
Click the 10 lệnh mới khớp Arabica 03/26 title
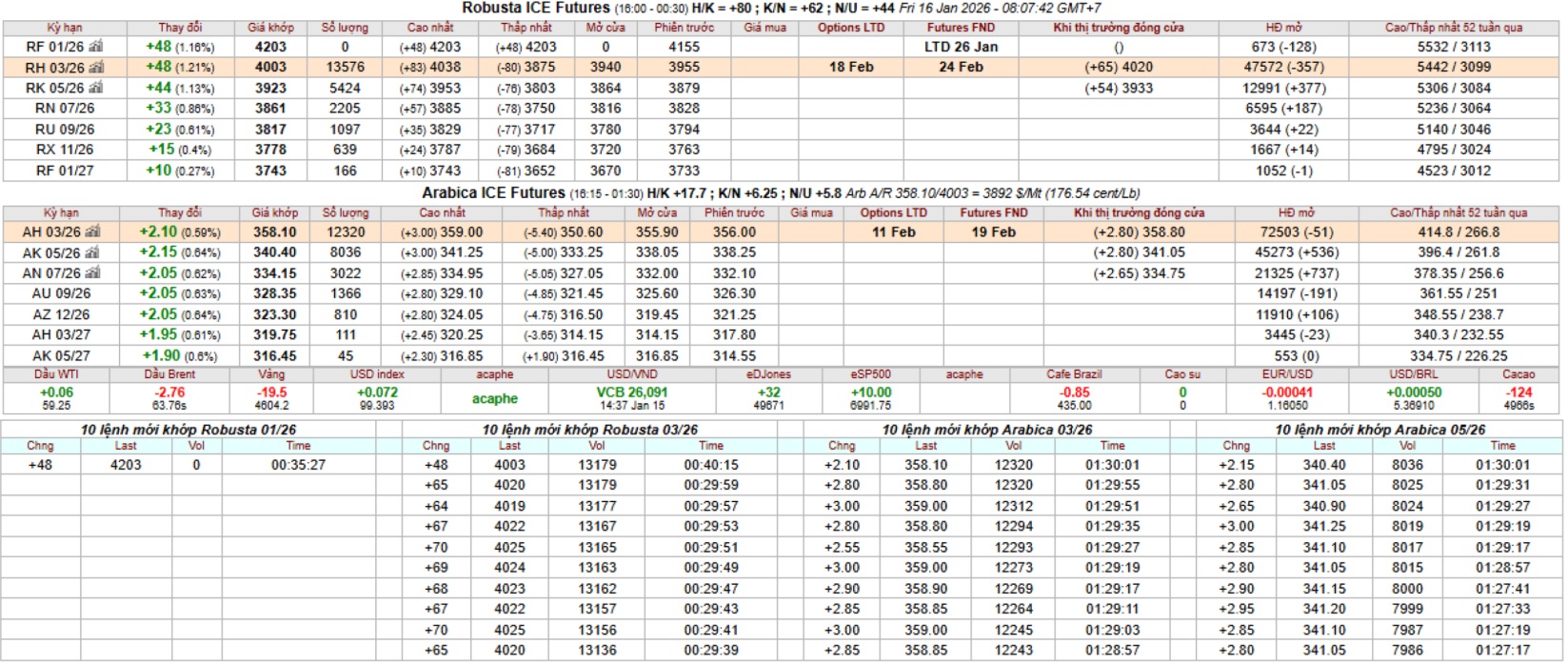(987, 430)
